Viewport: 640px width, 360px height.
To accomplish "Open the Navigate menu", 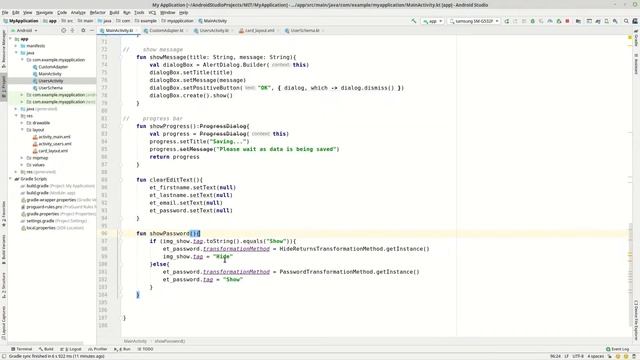I will 44,13.
